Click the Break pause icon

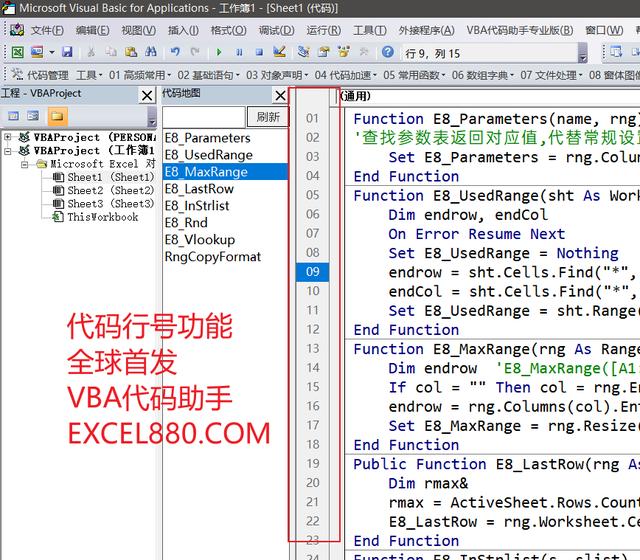click(239, 52)
